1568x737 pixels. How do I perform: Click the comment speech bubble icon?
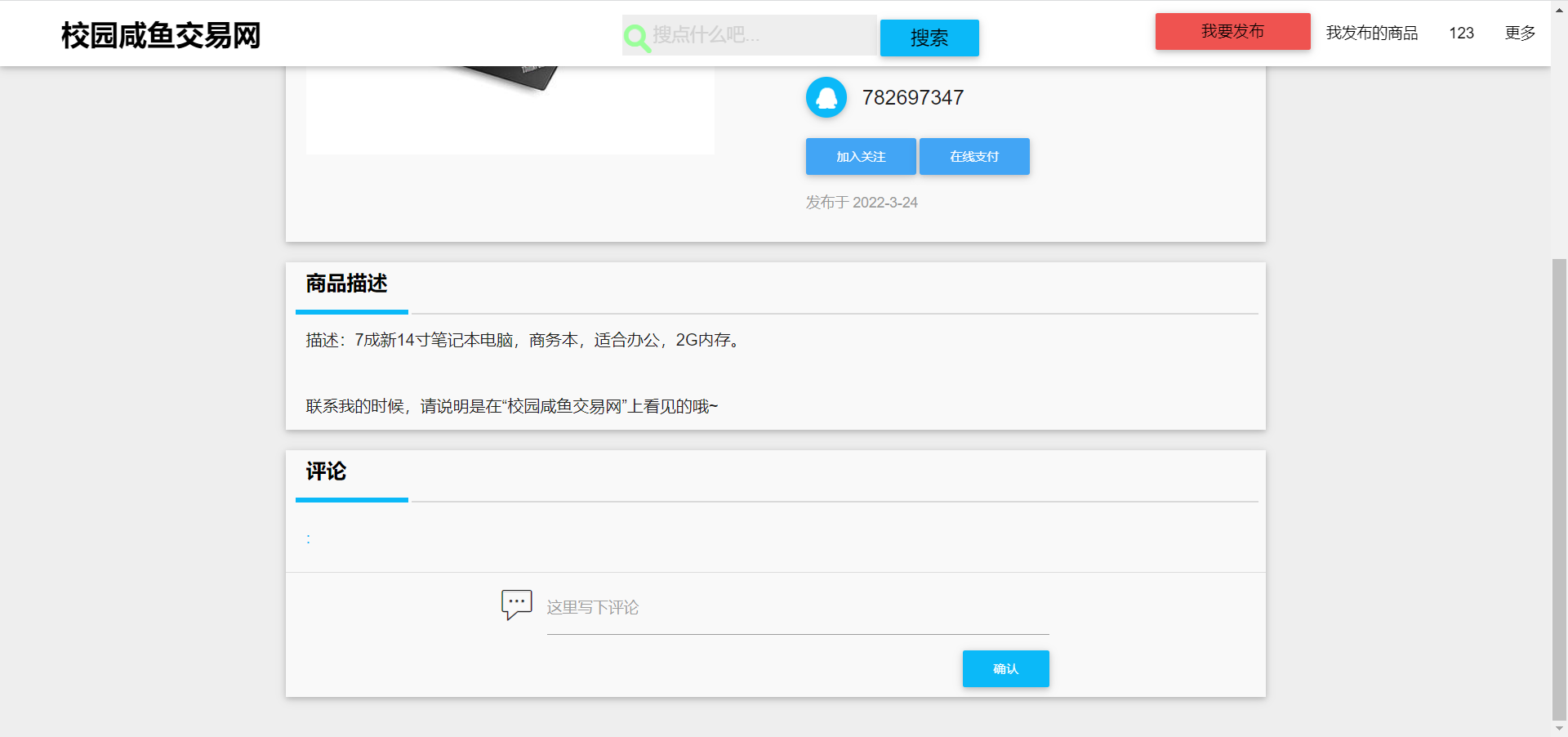[x=516, y=605]
